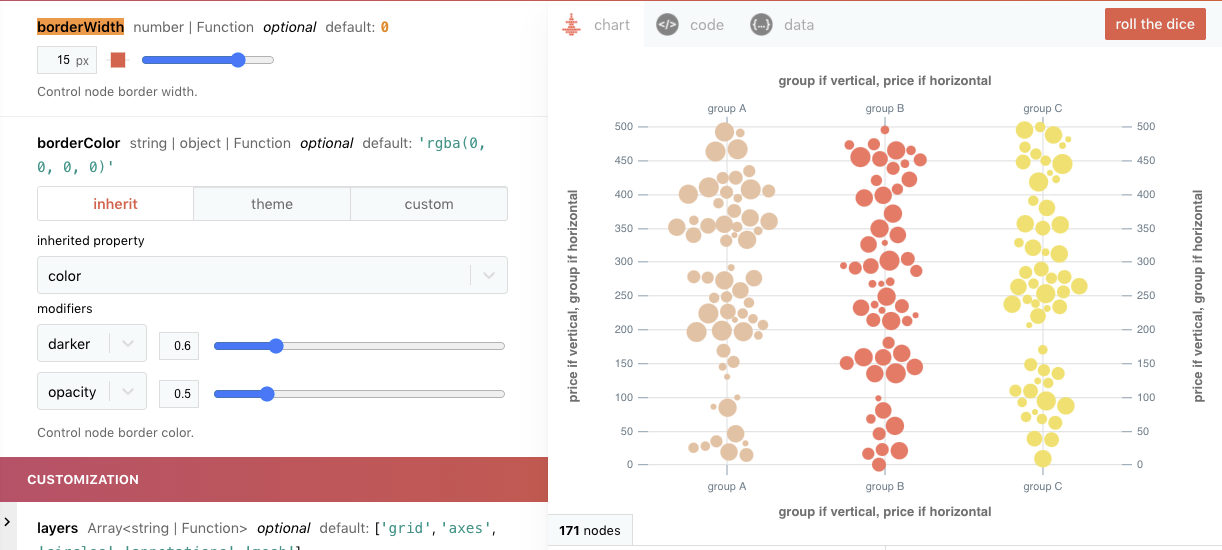Screen dimensions: 1222x550
Task: Switch to the data tab
Action: coord(783,24)
